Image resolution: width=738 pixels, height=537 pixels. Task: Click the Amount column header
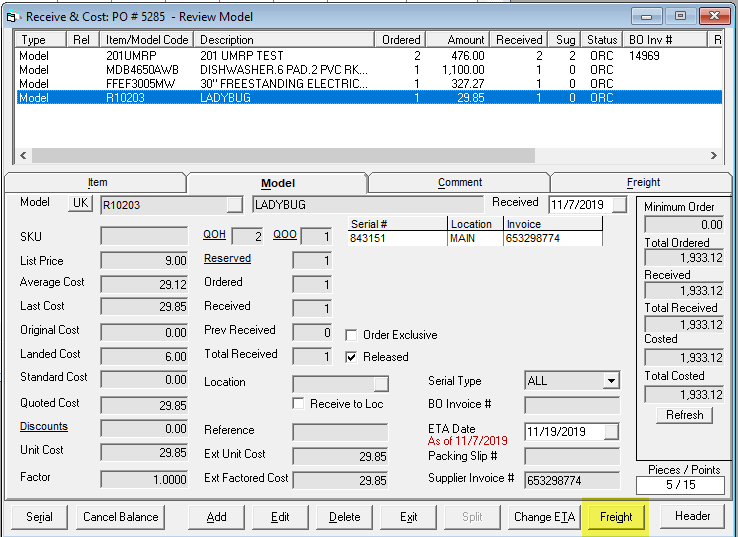click(457, 40)
